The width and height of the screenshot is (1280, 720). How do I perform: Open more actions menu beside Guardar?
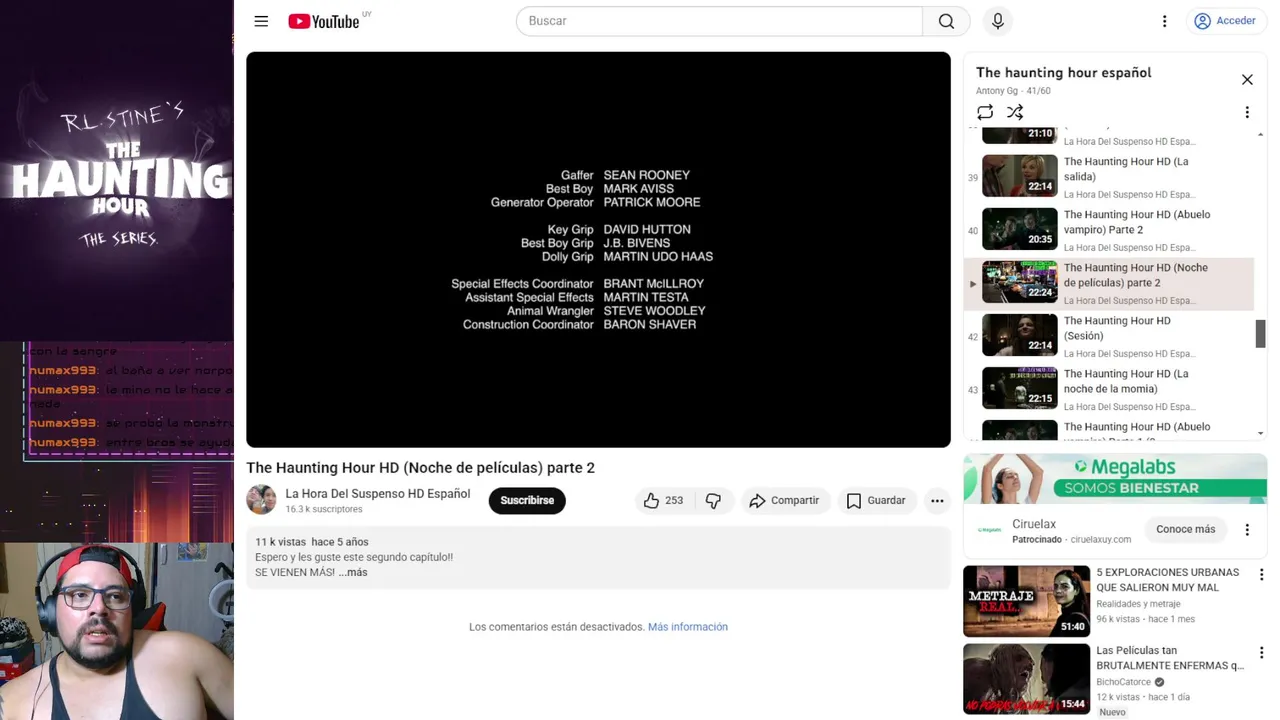[937, 501]
